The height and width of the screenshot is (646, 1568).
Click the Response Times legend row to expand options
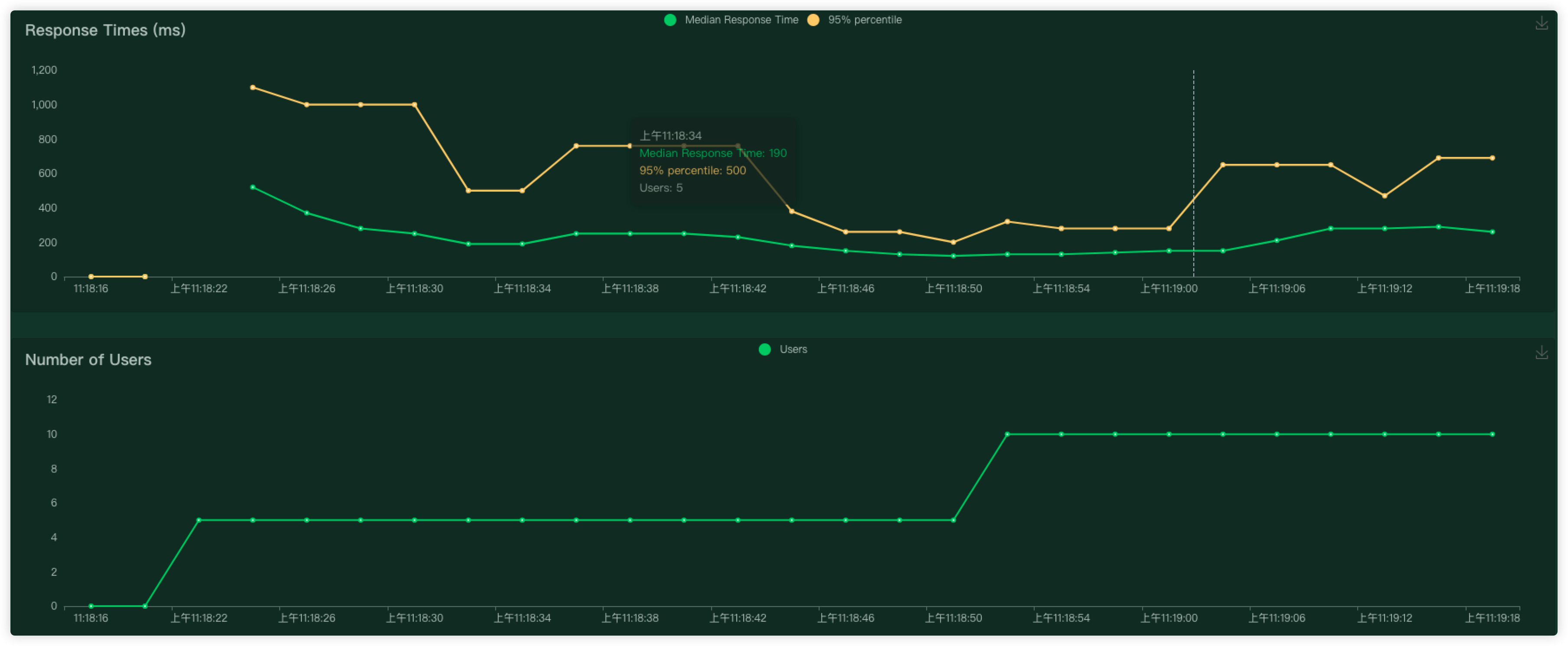coord(782,20)
